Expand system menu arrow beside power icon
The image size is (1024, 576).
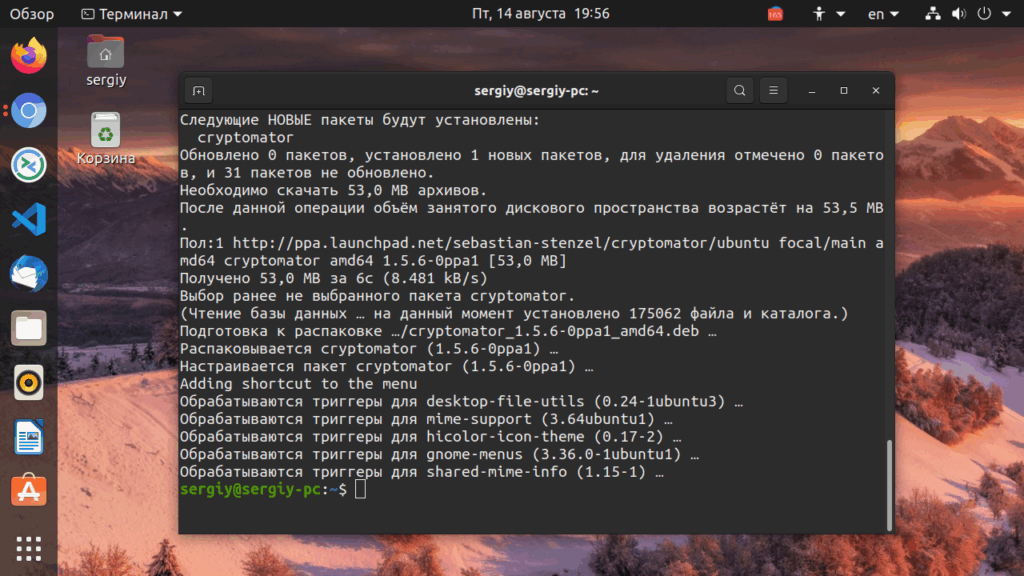1006,14
